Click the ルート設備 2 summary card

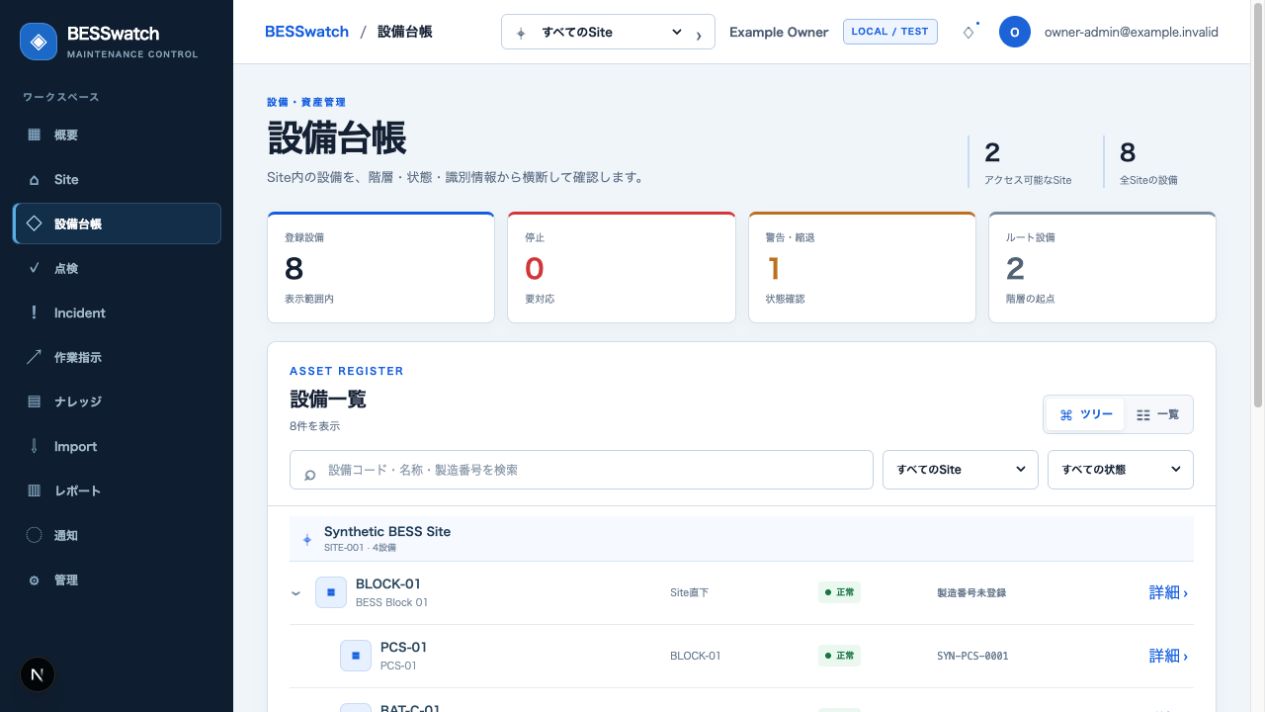tap(1102, 267)
